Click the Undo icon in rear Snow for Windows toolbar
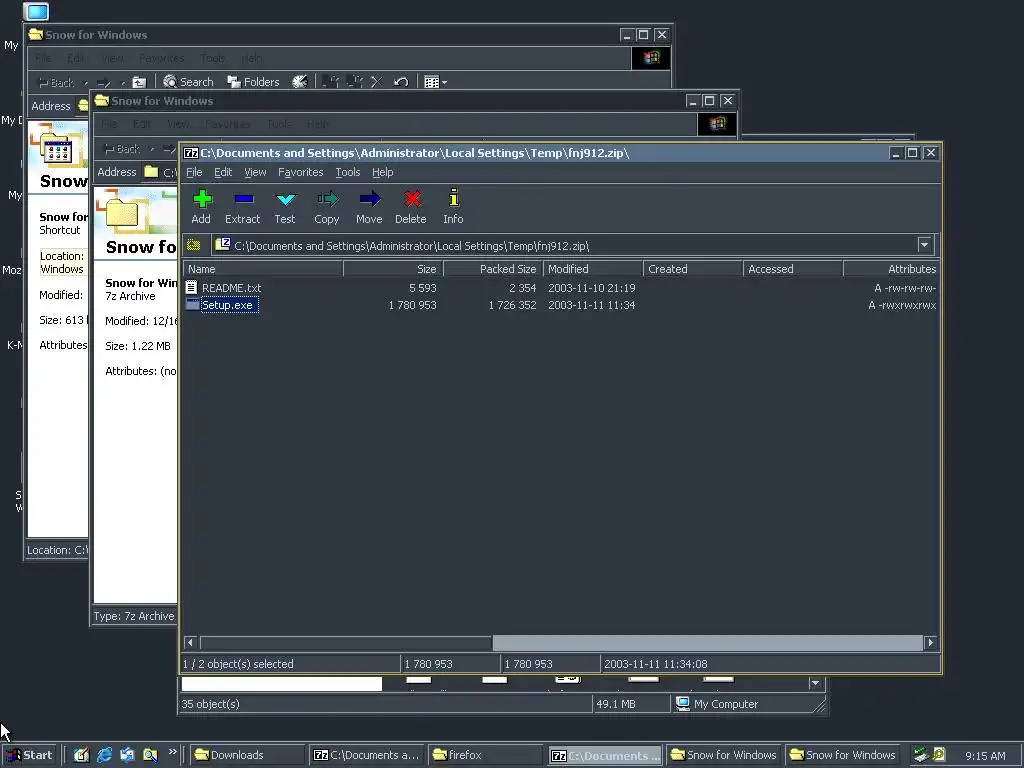The height and width of the screenshot is (768, 1024). (401, 82)
